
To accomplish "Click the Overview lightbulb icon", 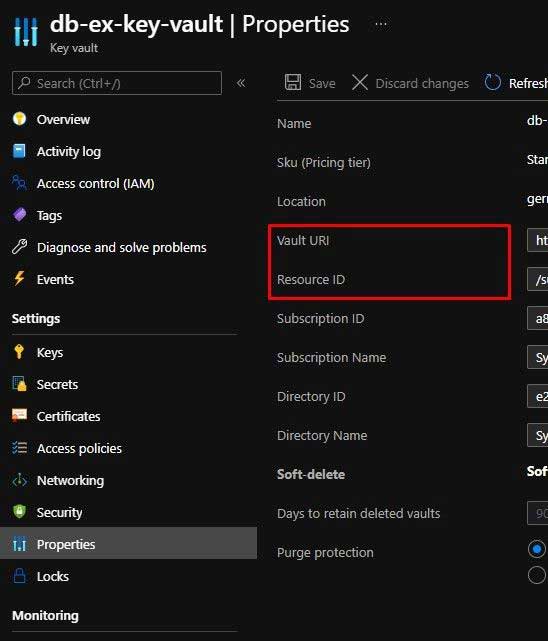I will [x=19, y=119].
